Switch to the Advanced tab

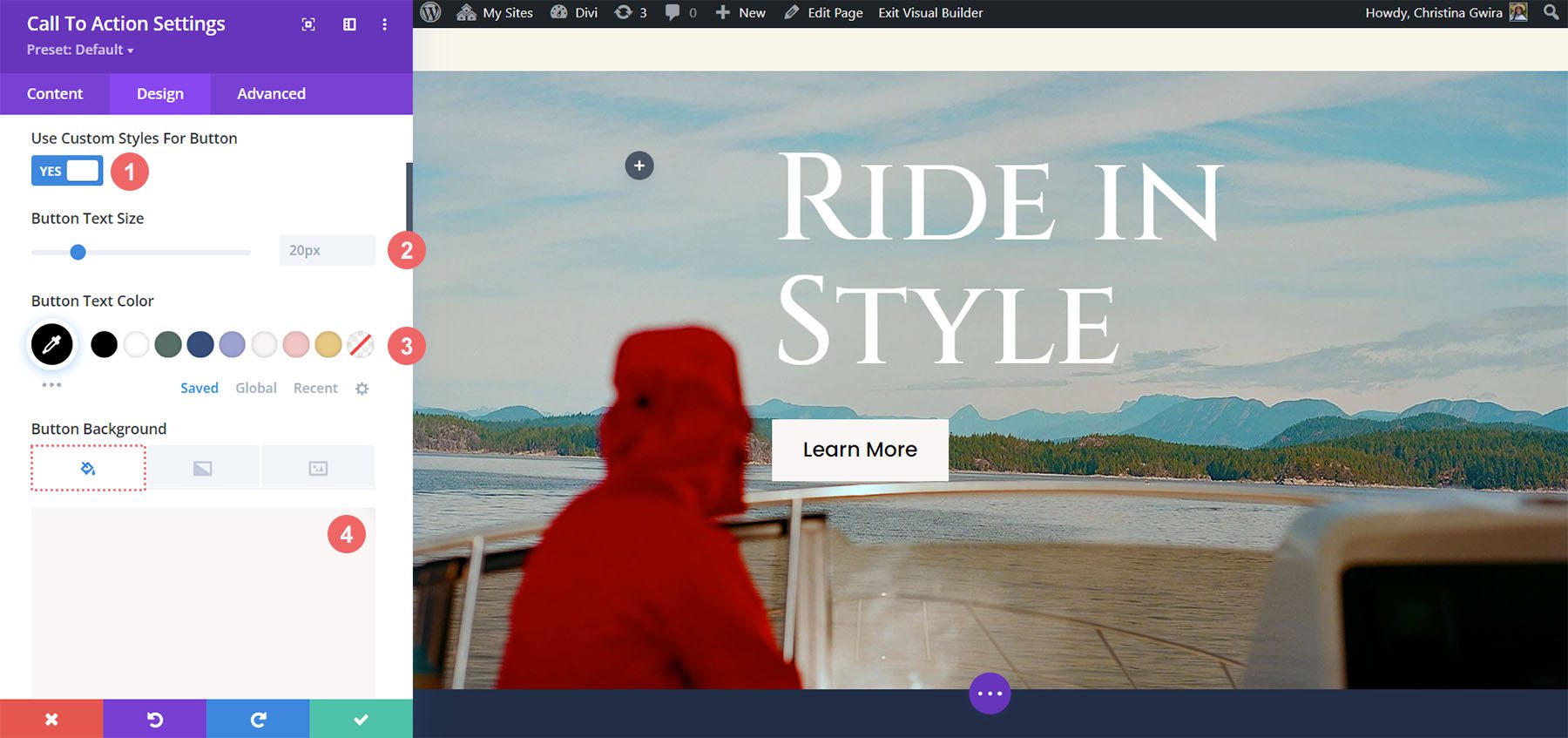pyautogui.click(x=271, y=93)
